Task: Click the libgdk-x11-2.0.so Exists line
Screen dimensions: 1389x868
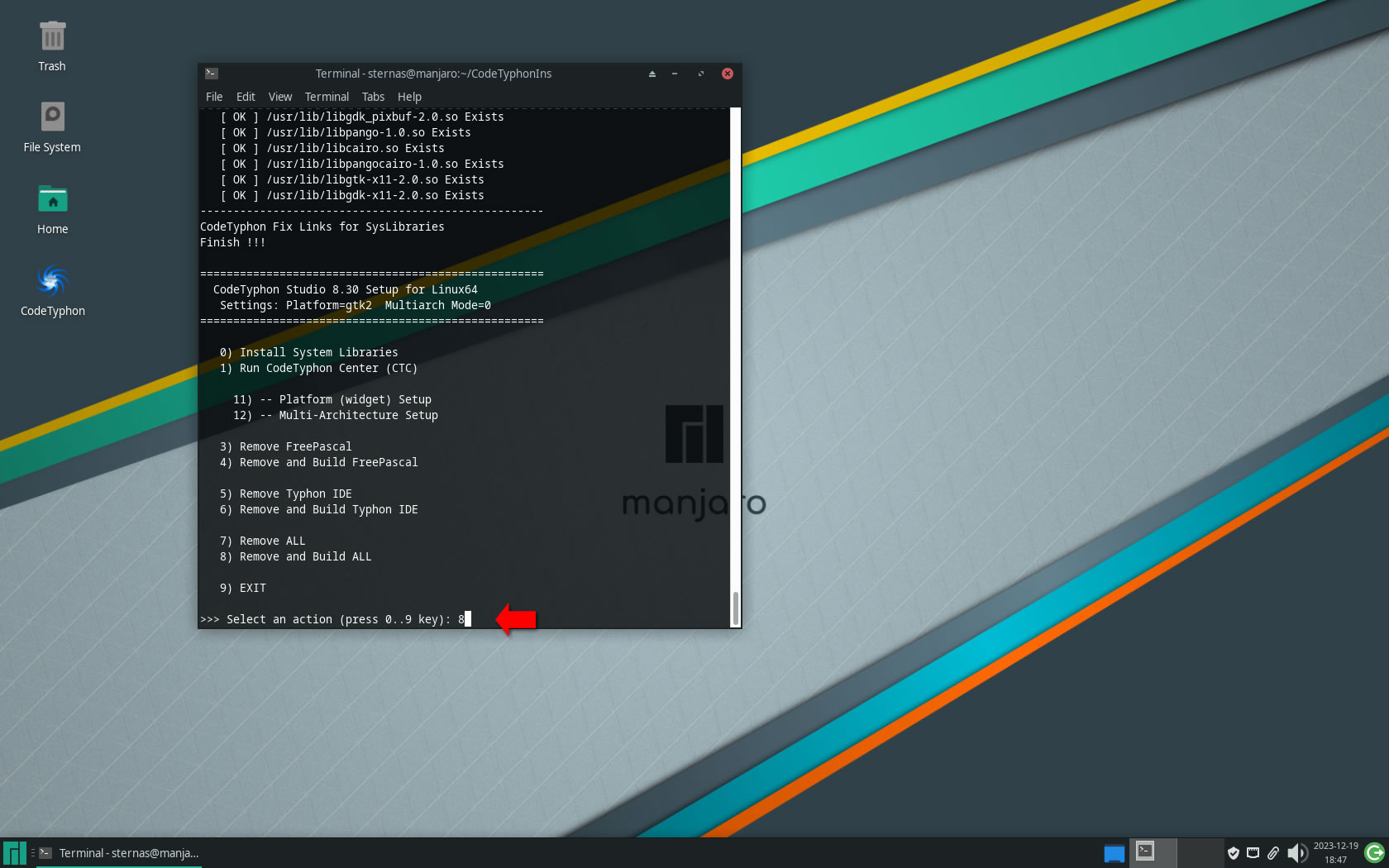Action: coord(351,195)
